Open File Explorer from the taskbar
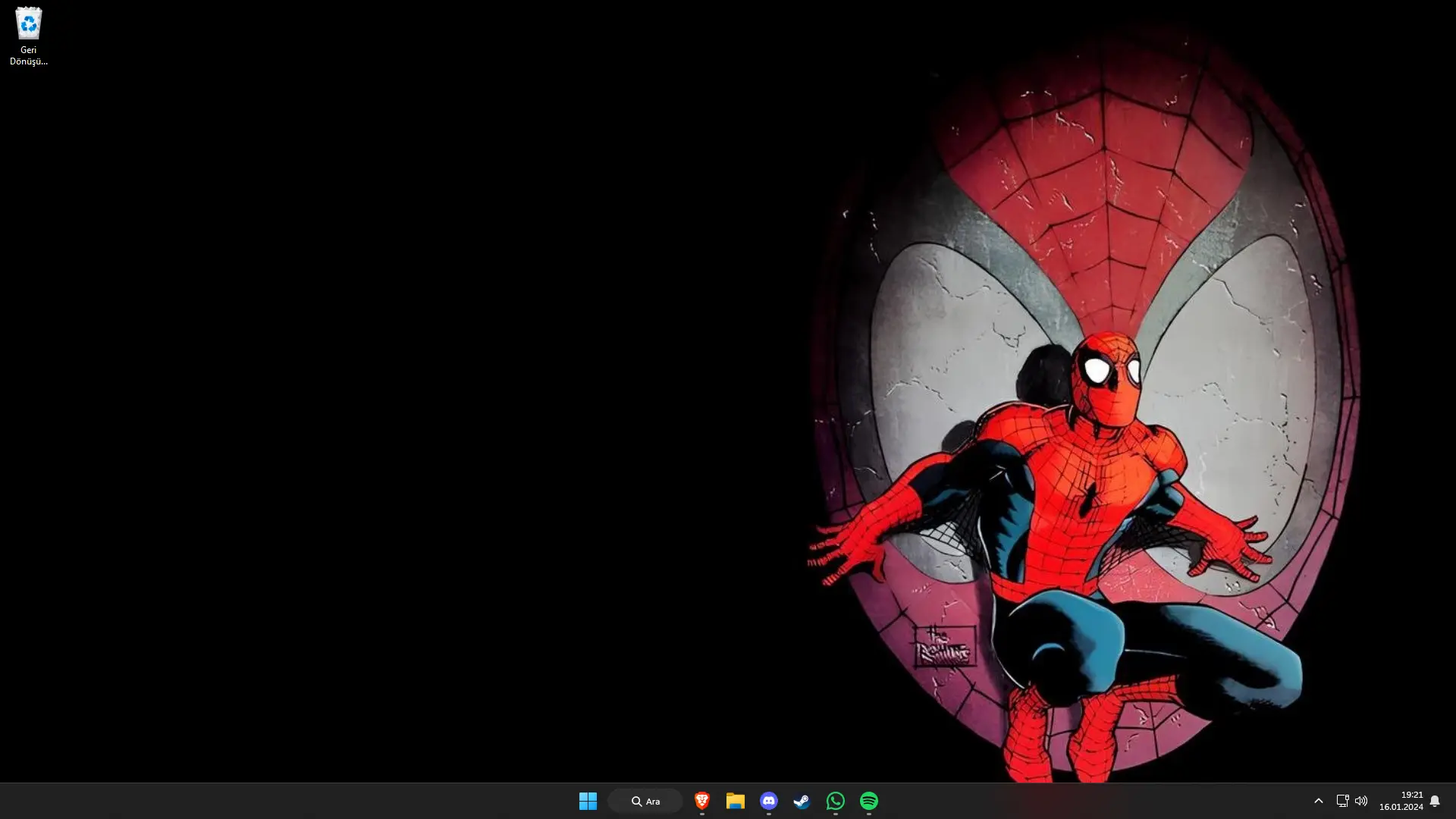Viewport: 1456px width, 819px height. 736,801
